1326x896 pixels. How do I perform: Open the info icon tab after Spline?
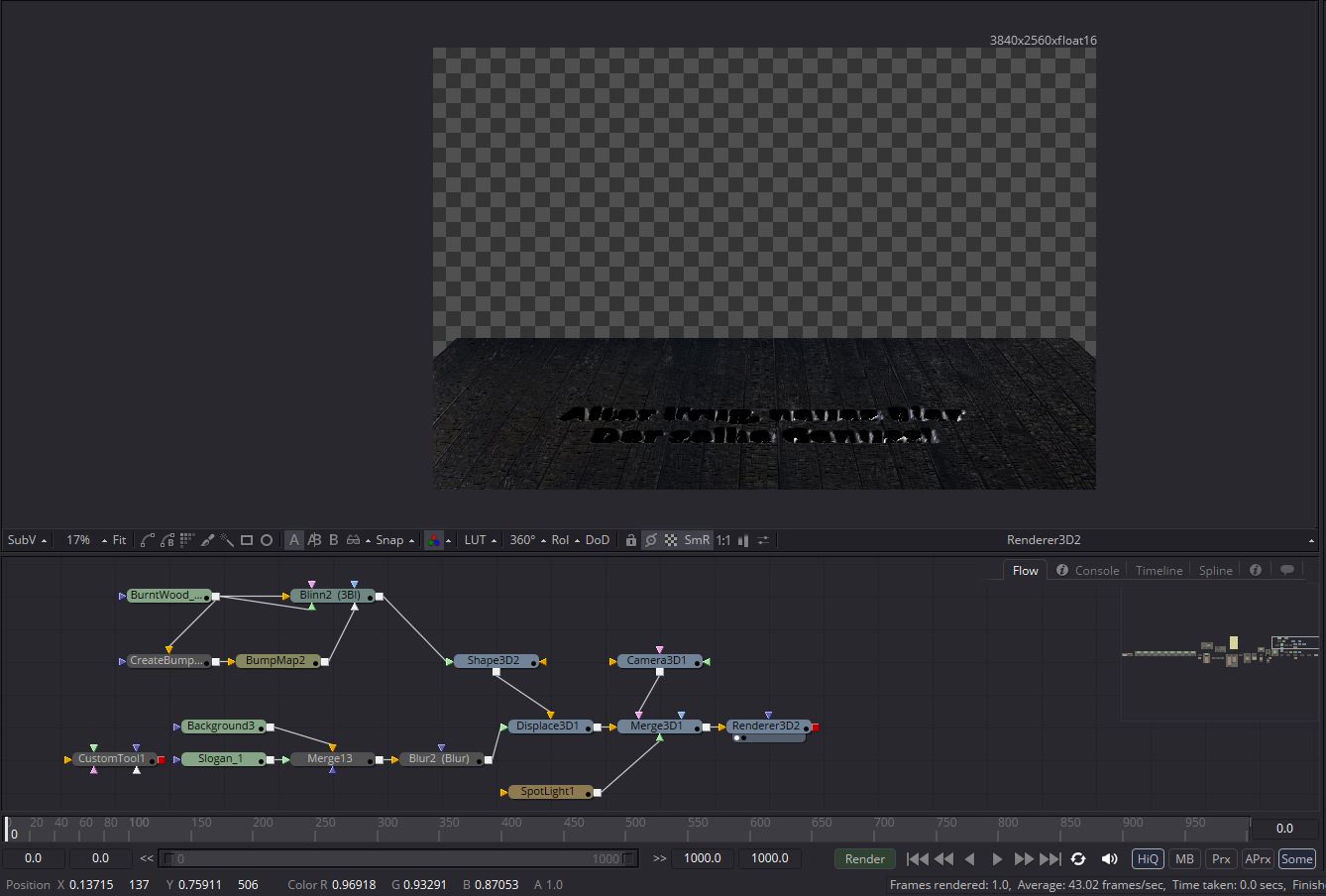click(x=1256, y=570)
